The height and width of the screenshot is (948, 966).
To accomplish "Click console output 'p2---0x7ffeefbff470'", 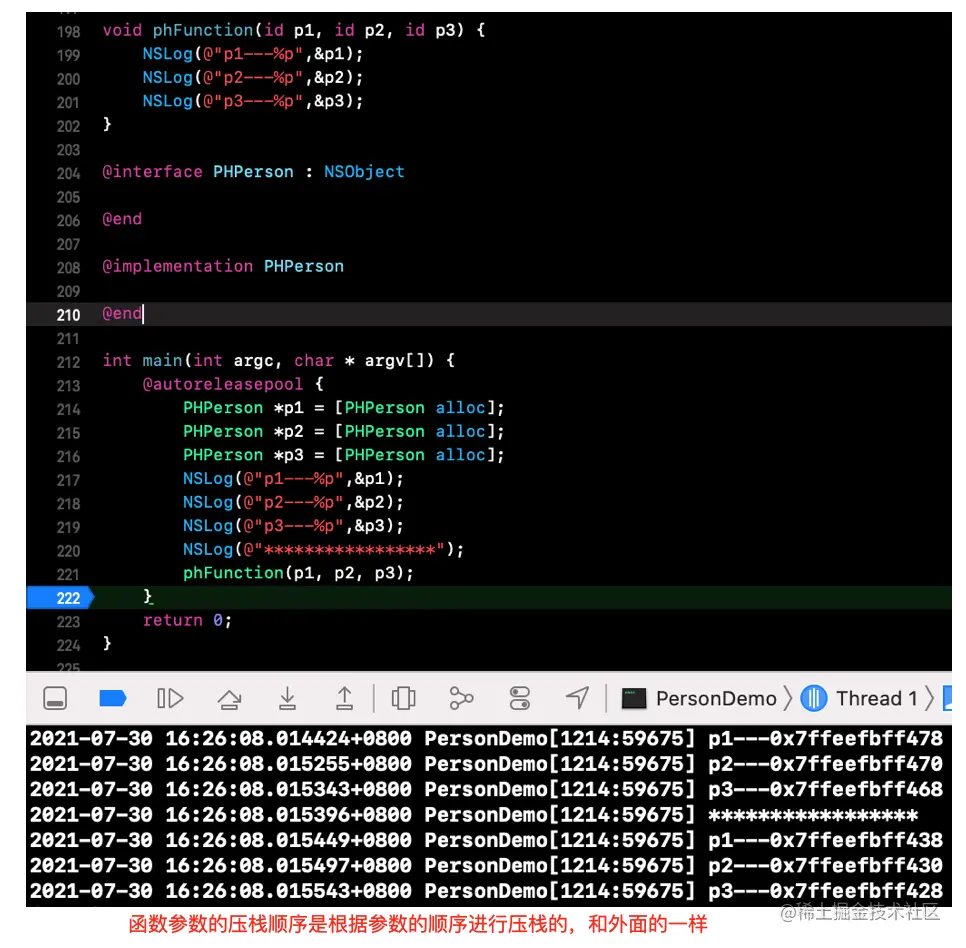I will point(826,764).
